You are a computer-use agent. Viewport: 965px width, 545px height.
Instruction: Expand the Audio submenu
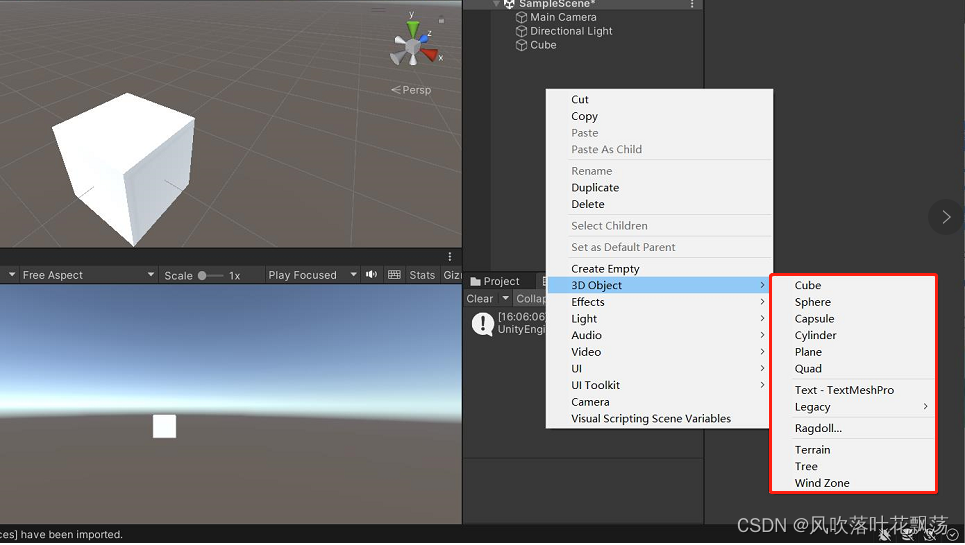(659, 335)
